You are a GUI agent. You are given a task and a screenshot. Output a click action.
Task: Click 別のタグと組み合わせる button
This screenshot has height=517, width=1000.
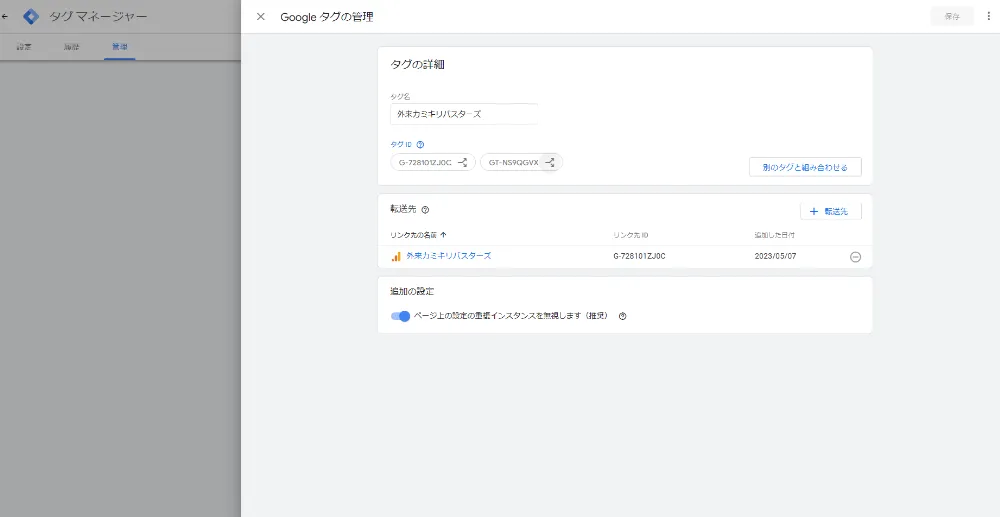(805, 168)
